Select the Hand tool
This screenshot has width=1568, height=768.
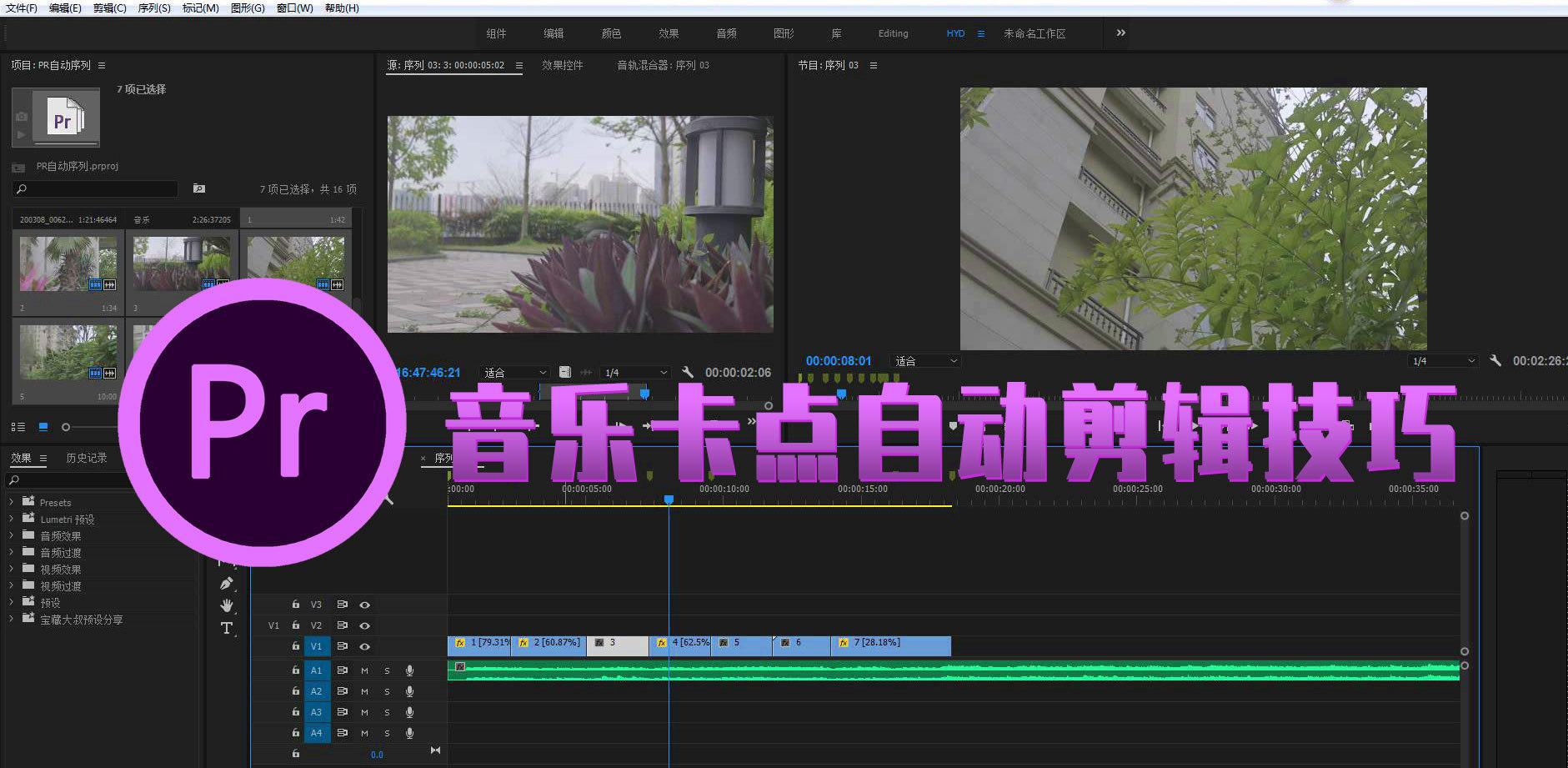coord(227,605)
